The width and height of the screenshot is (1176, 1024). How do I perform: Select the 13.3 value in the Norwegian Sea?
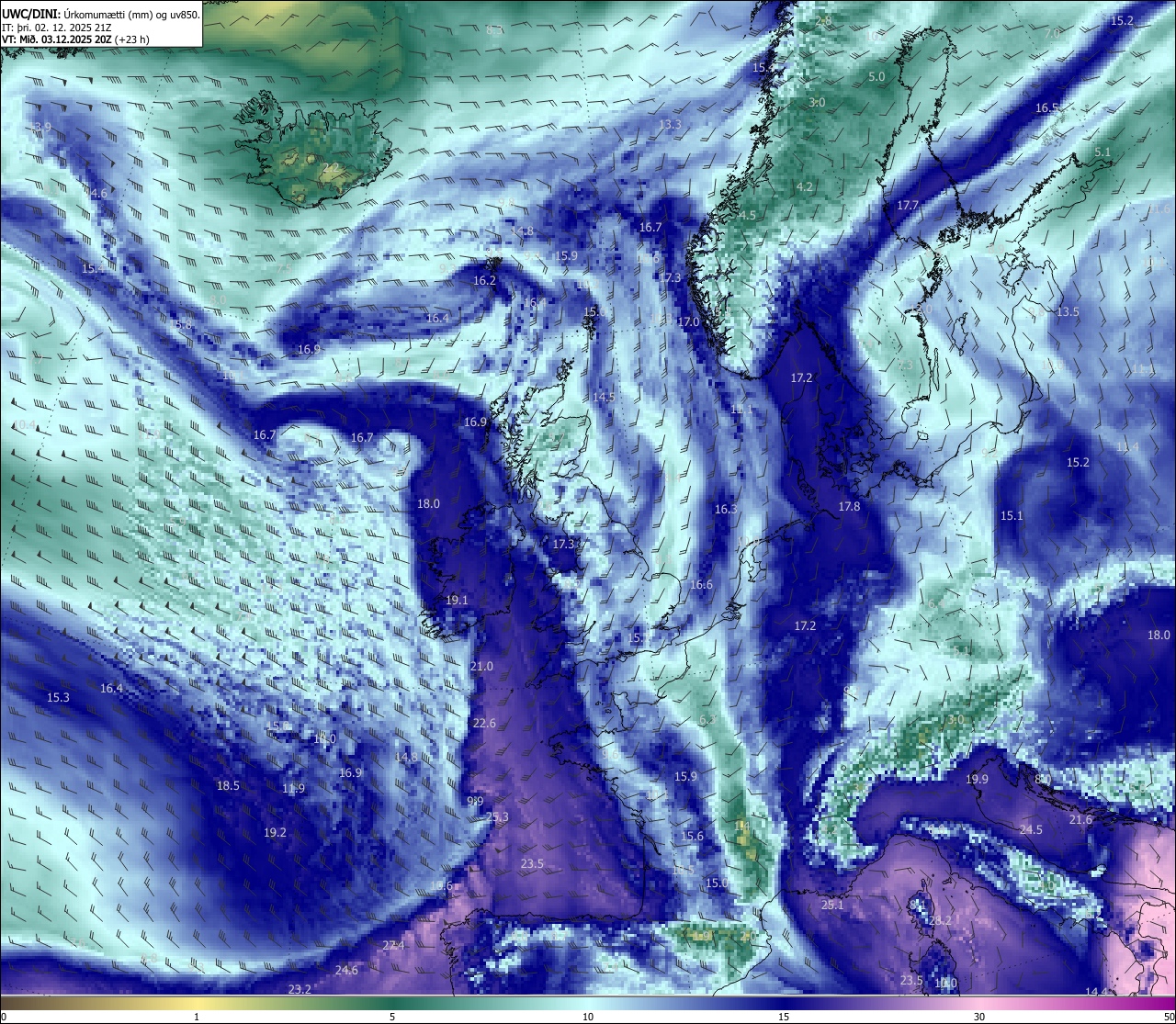click(670, 124)
